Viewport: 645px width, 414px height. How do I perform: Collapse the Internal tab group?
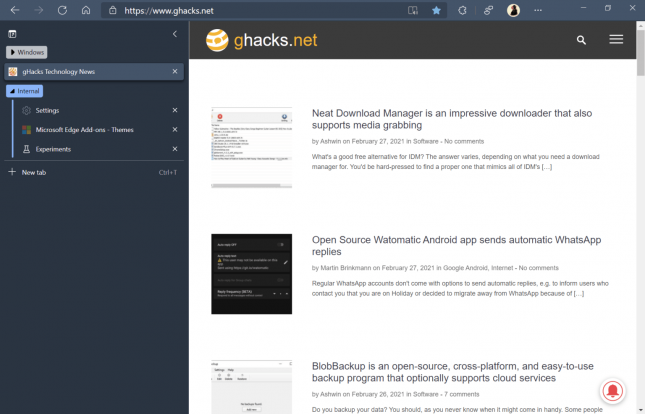(x=24, y=91)
